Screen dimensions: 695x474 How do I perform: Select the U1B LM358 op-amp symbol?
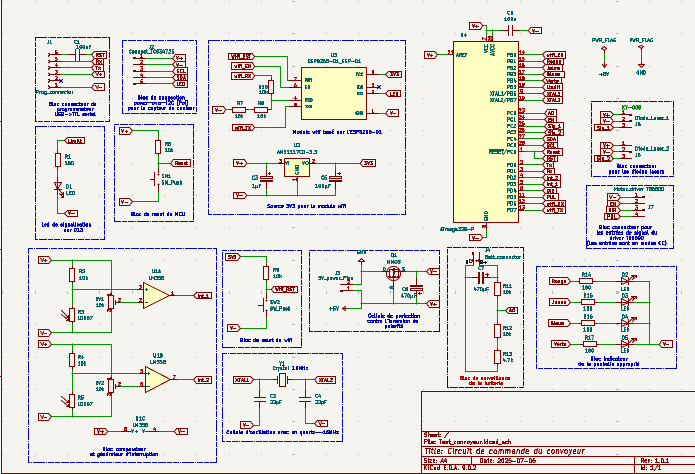157,377
